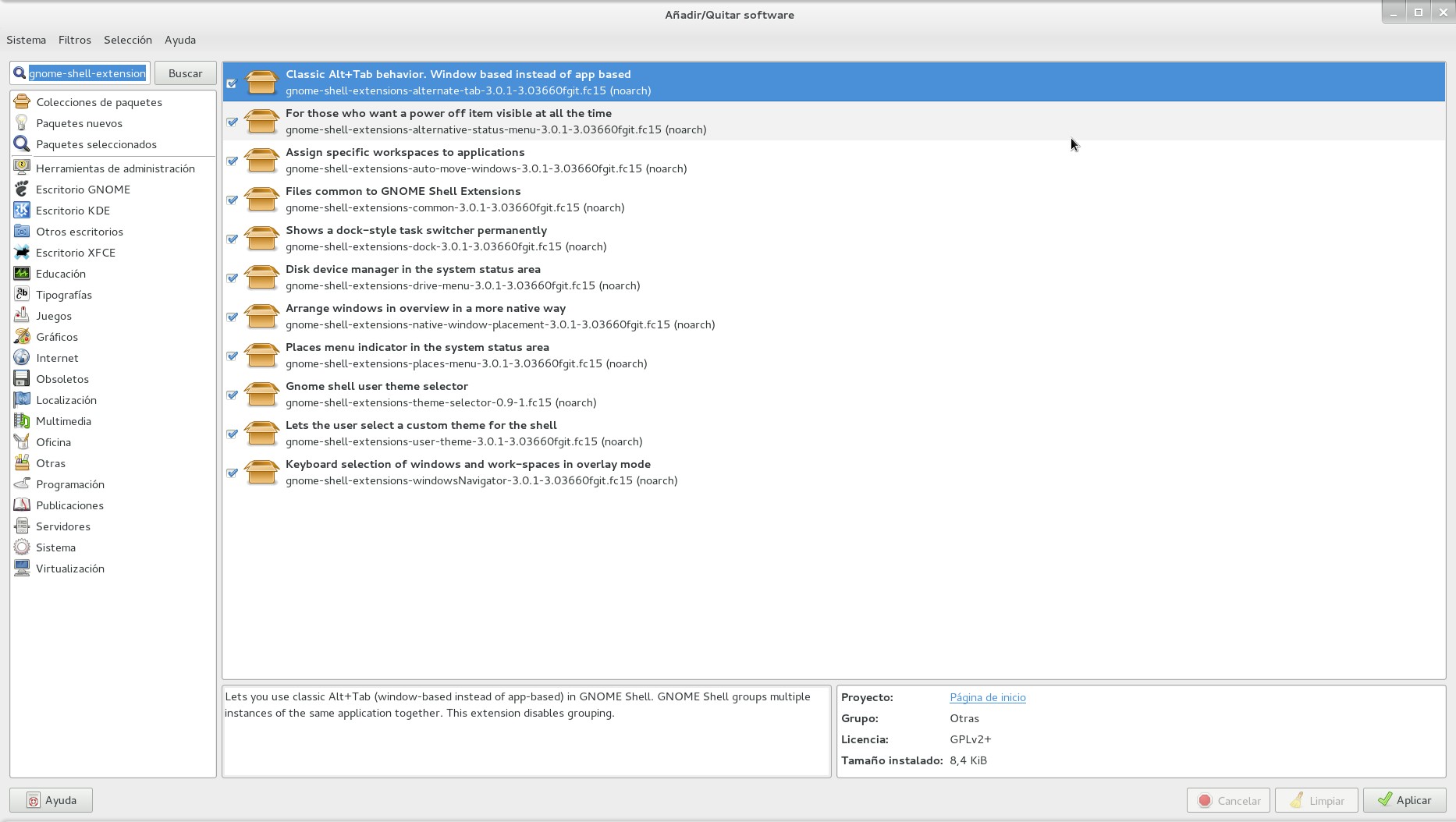Open the Página de inicio link

click(x=988, y=697)
